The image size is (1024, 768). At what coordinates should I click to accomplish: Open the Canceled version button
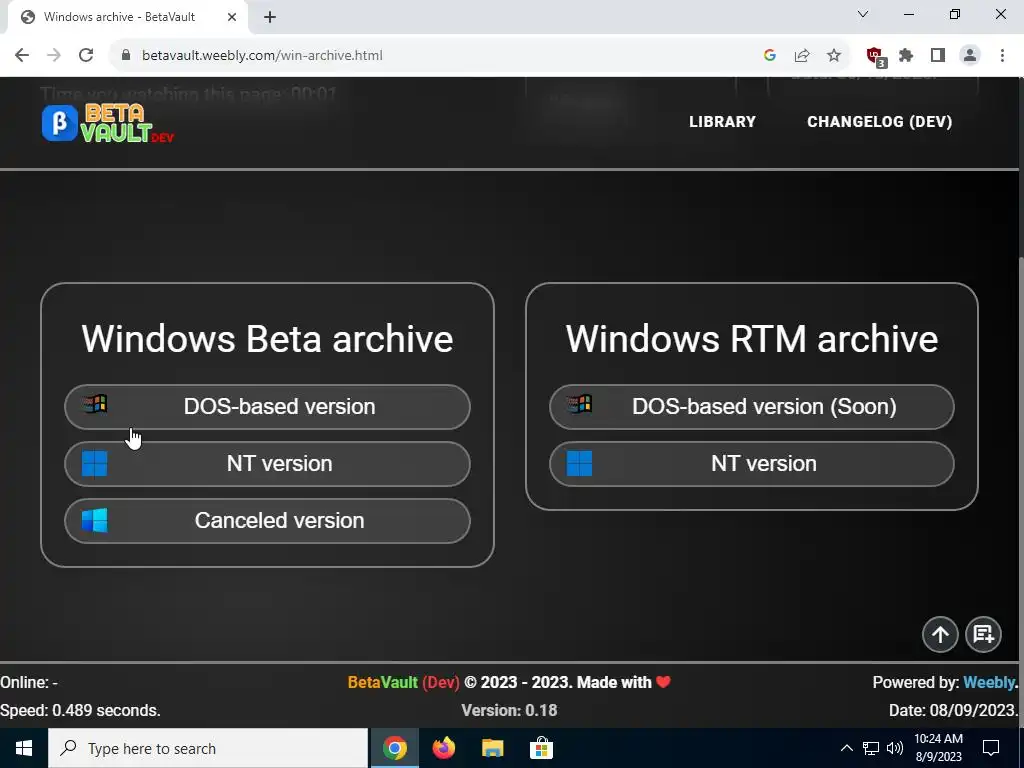[267, 520]
